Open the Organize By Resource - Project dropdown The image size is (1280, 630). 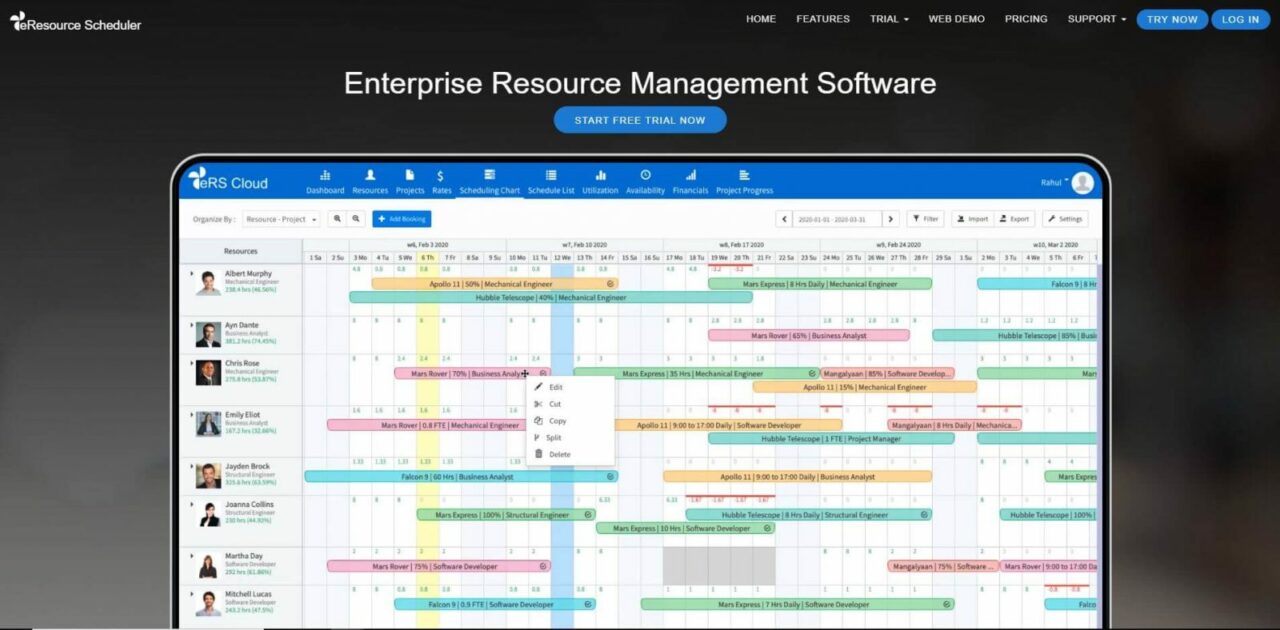tap(281, 219)
